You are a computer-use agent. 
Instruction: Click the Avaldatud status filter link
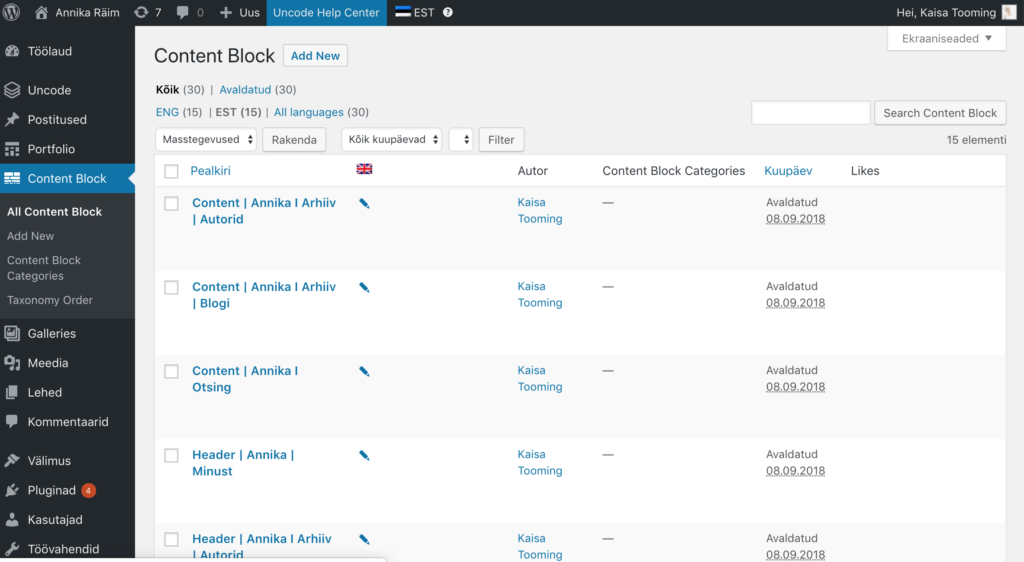245,89
